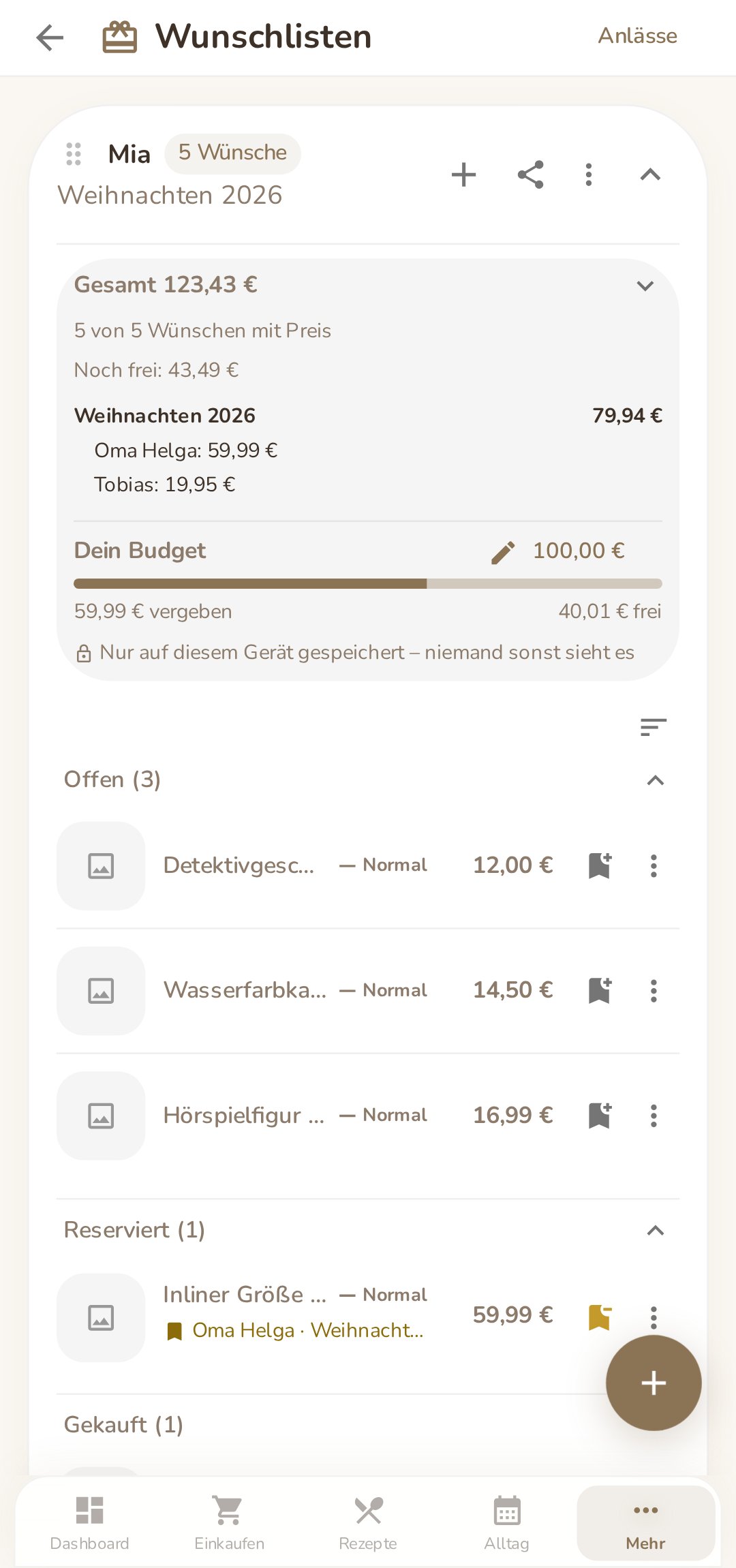Open more options for Mia's list

coord(589,174)
